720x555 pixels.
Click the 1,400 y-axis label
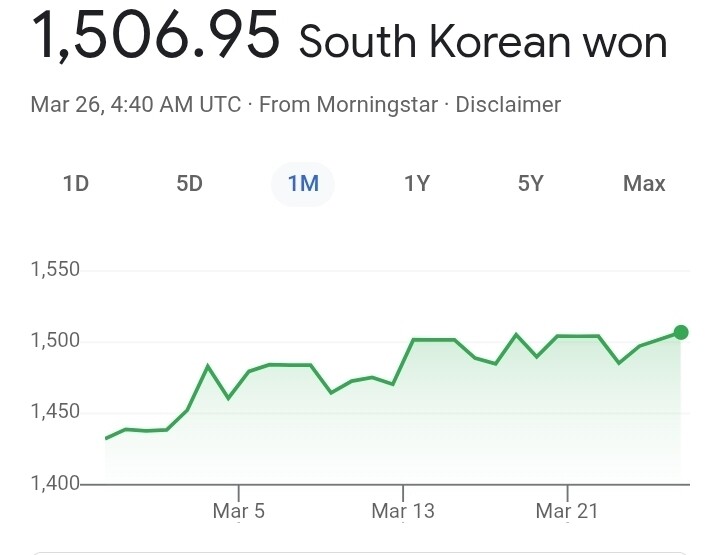55,483
